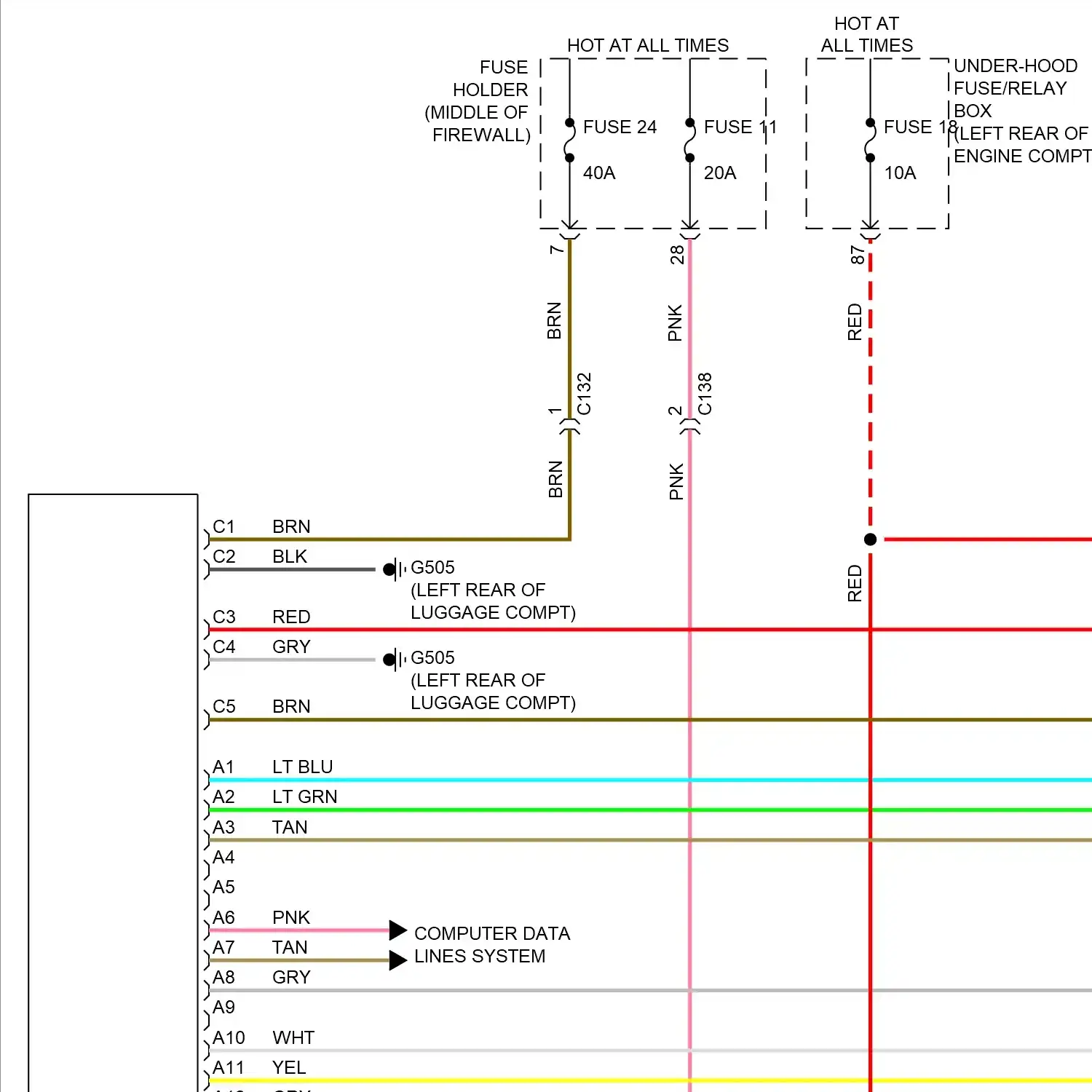Click the arrowhead on the A6 PNK wire
Viewport: 1092px width, 1092px height.
397,930
